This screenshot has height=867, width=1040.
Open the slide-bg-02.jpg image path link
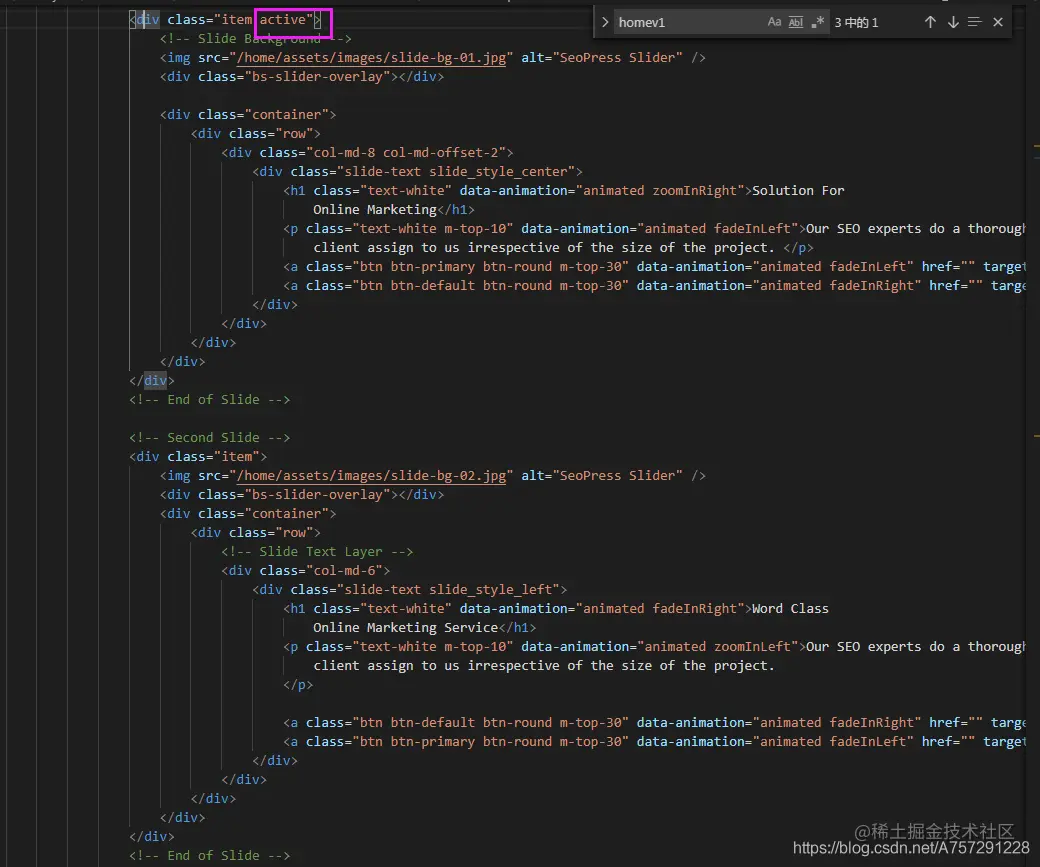click(x=371, y=476)
